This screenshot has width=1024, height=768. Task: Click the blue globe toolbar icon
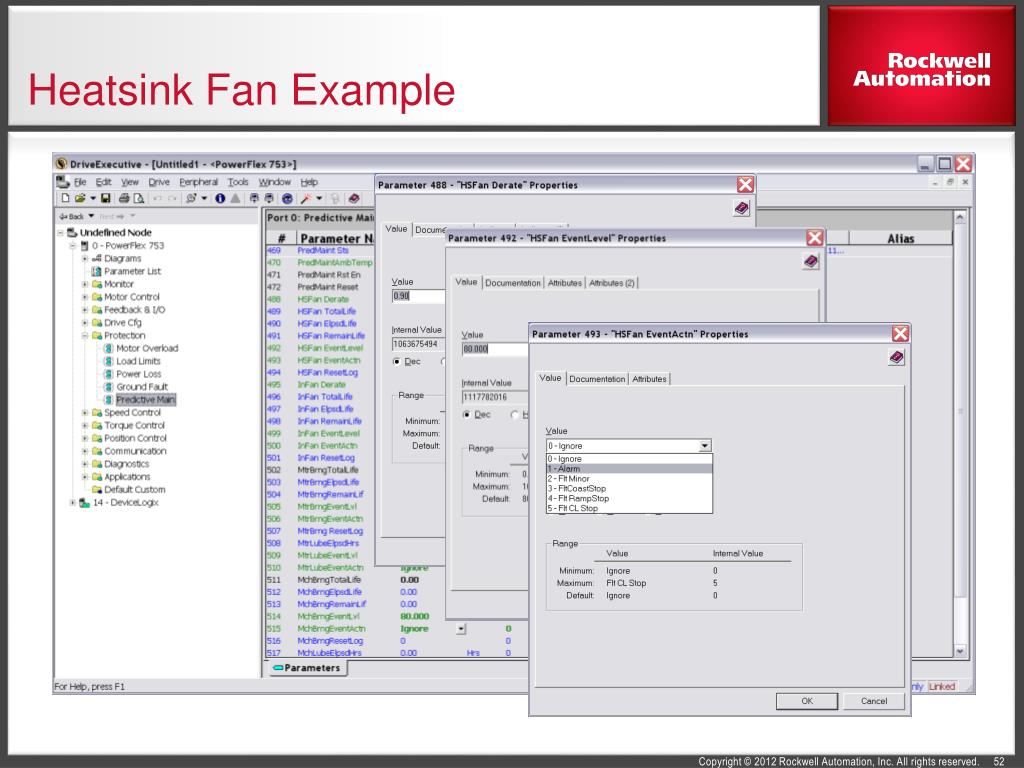tap(287, 198)
